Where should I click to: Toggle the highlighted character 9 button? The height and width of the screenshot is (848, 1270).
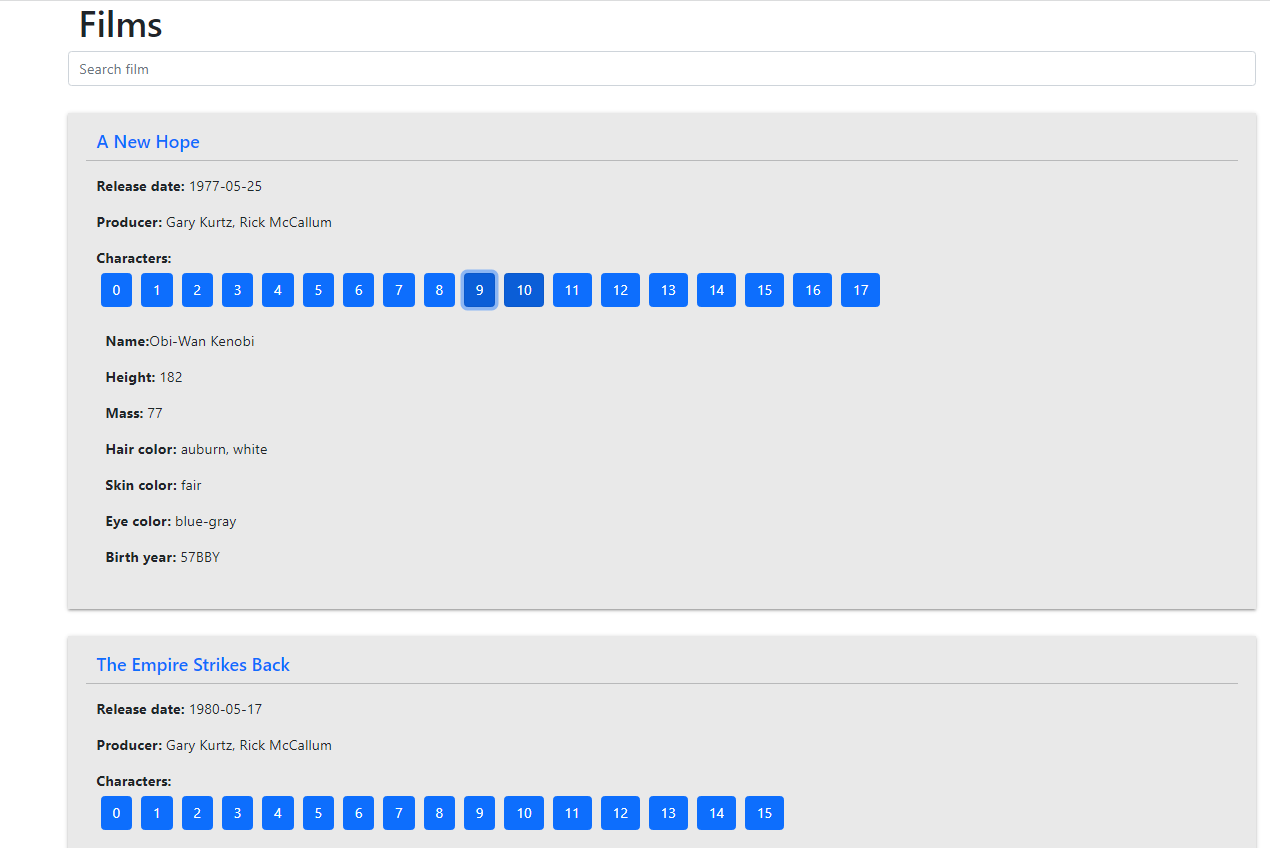pos(479,290)
